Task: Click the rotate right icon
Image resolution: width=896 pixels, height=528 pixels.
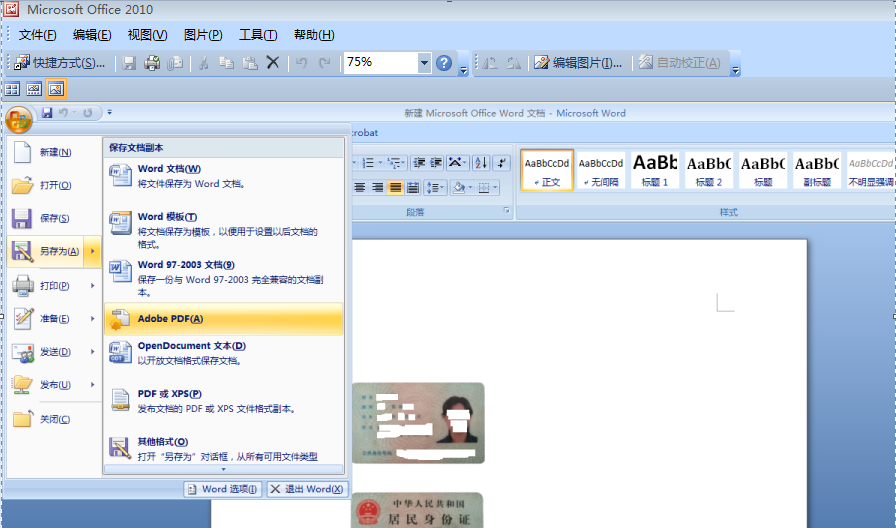Action: point(513,63)
